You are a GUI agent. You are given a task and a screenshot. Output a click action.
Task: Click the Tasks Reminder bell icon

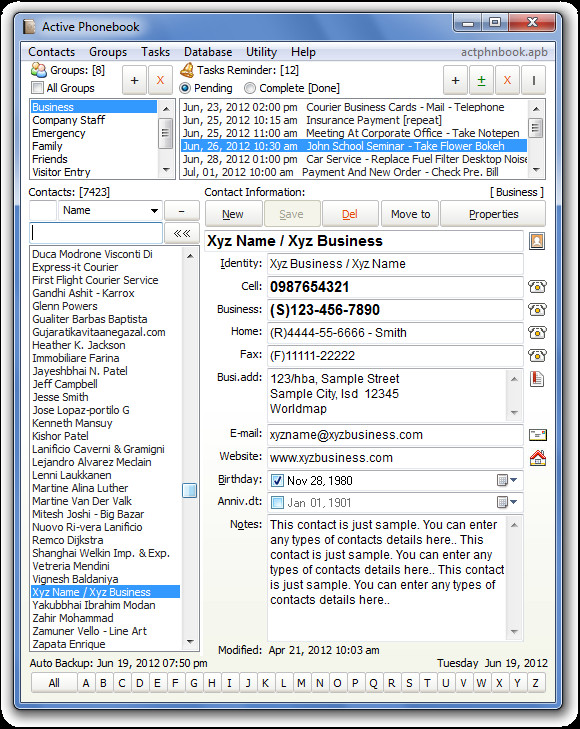187,70
